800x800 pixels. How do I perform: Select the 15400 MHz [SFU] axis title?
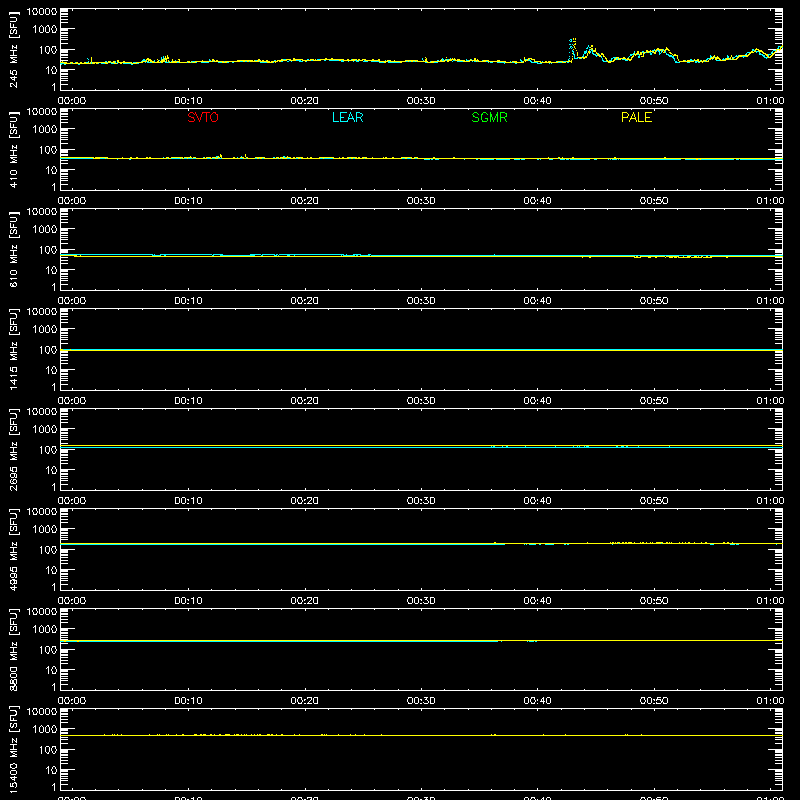click(14, 749)
